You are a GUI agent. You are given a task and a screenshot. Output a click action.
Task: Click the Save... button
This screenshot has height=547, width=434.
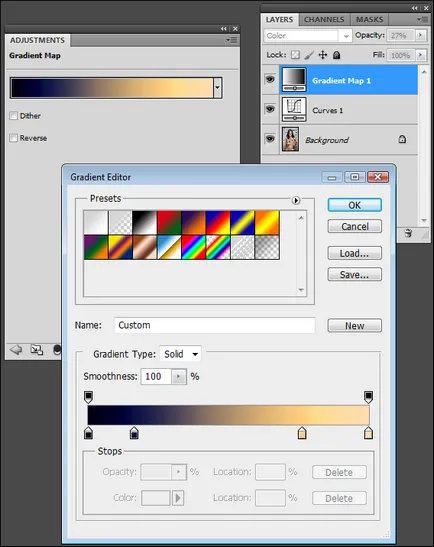point(354,275)
